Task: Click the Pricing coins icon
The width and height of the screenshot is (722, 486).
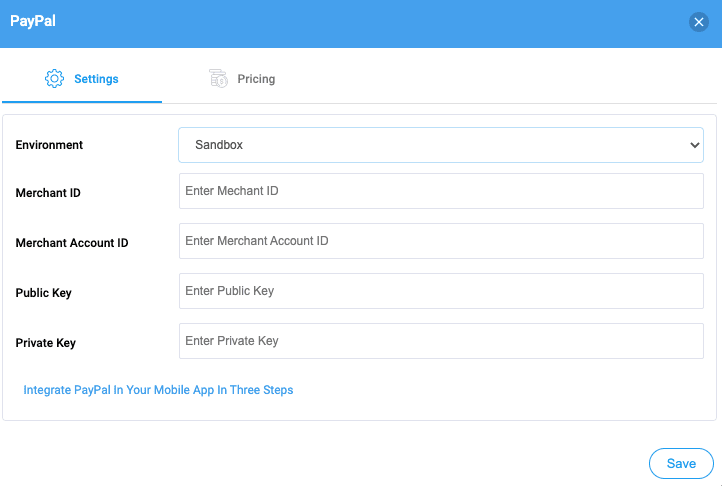Action: (x=218, y=79)
